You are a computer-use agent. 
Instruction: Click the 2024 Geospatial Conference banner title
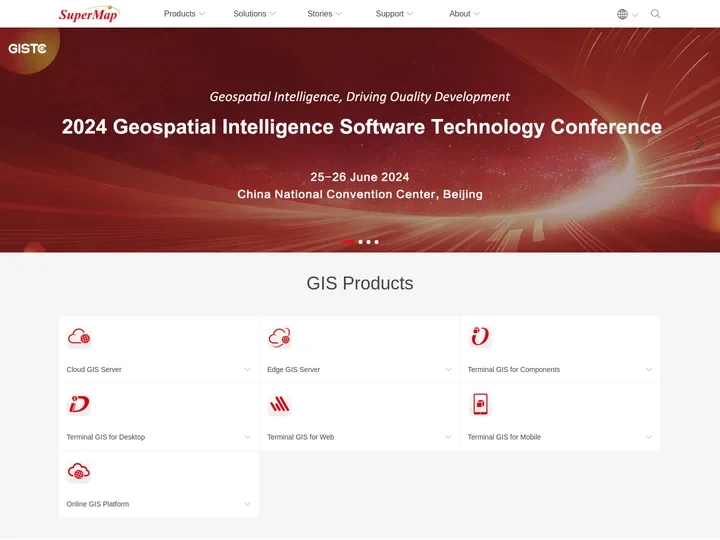pos(362,127)
